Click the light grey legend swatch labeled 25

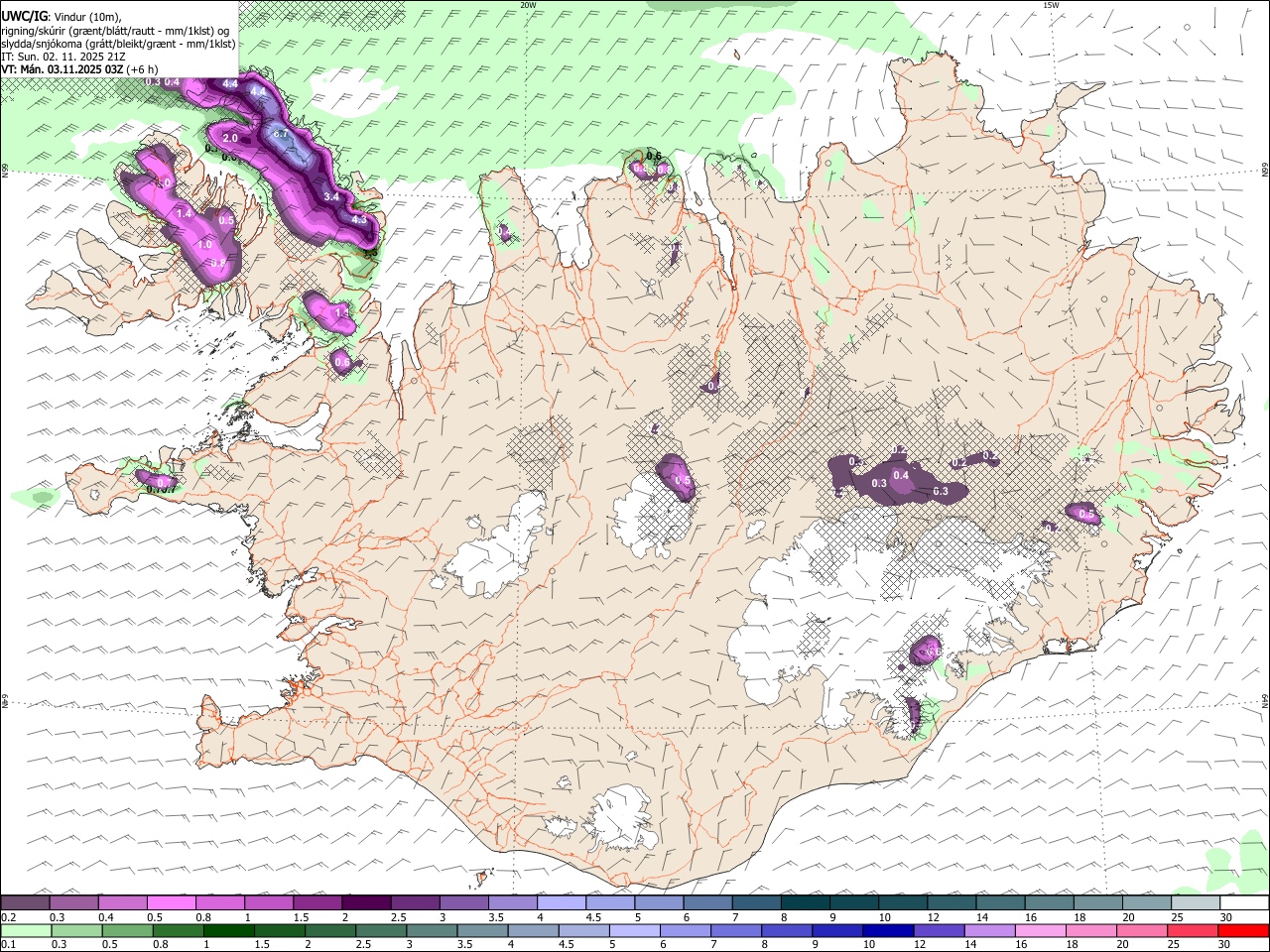coord(1195,902)
